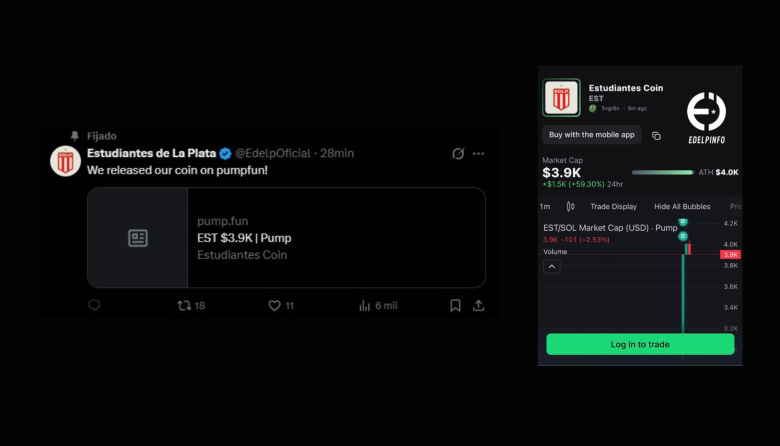Open the pump.fun link preview card
Viewport: 780px width, 446px height.
(286, 238)
